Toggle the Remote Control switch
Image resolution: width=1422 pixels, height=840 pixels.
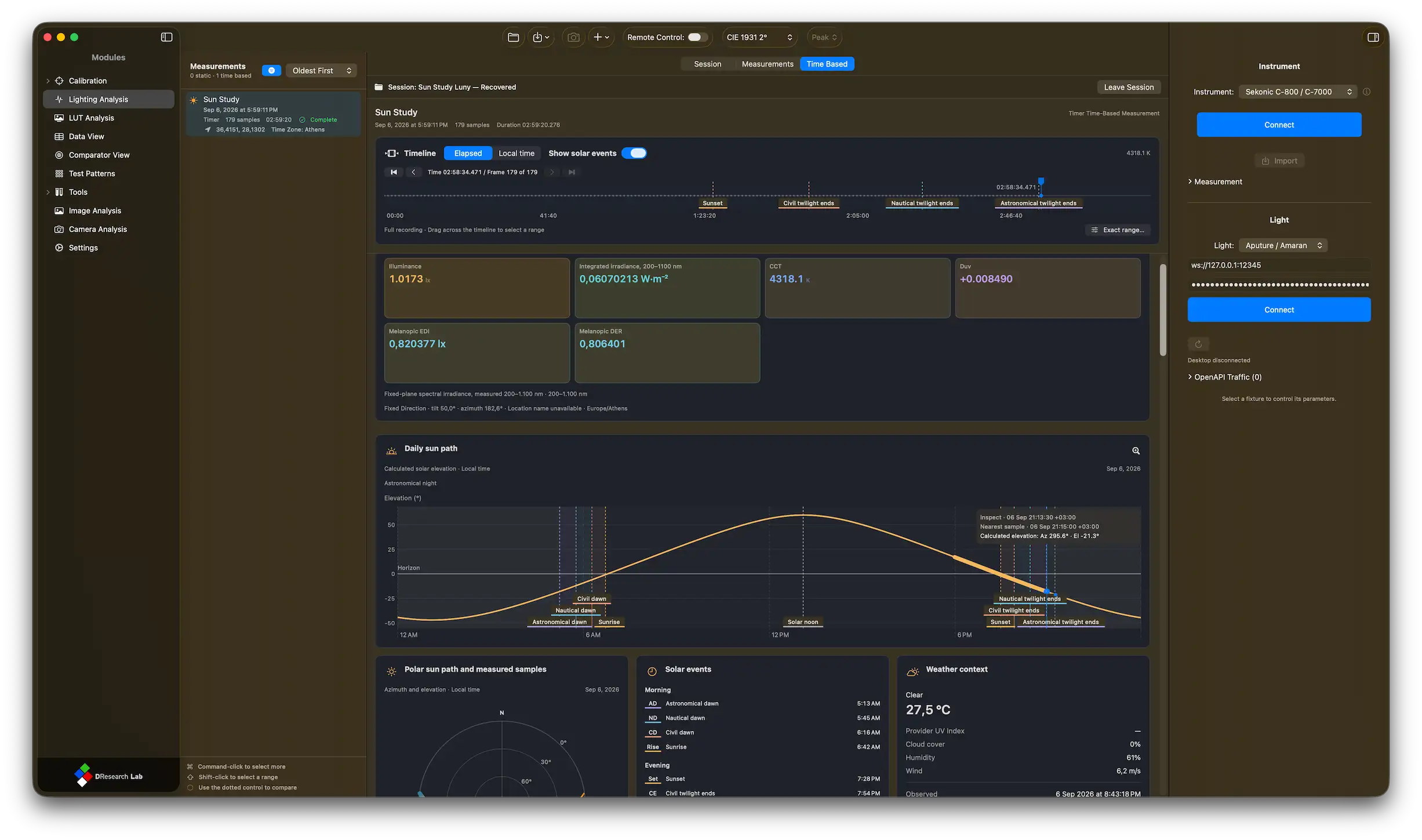coord(697,37)
